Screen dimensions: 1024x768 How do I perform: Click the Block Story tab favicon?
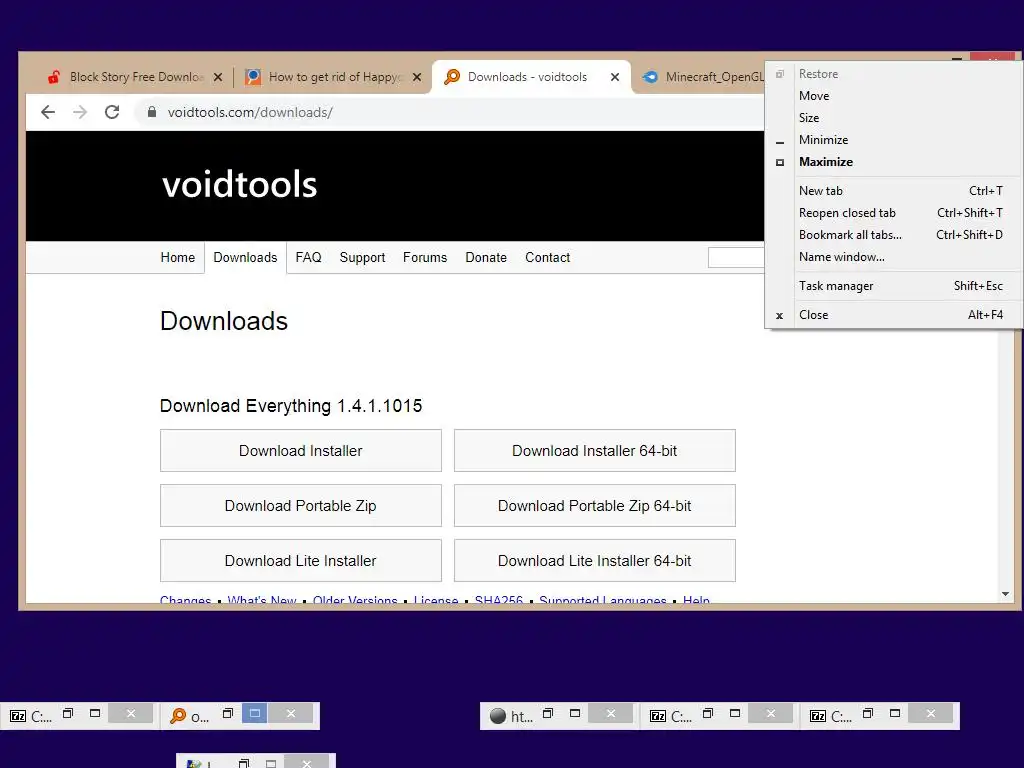point(54,77)
